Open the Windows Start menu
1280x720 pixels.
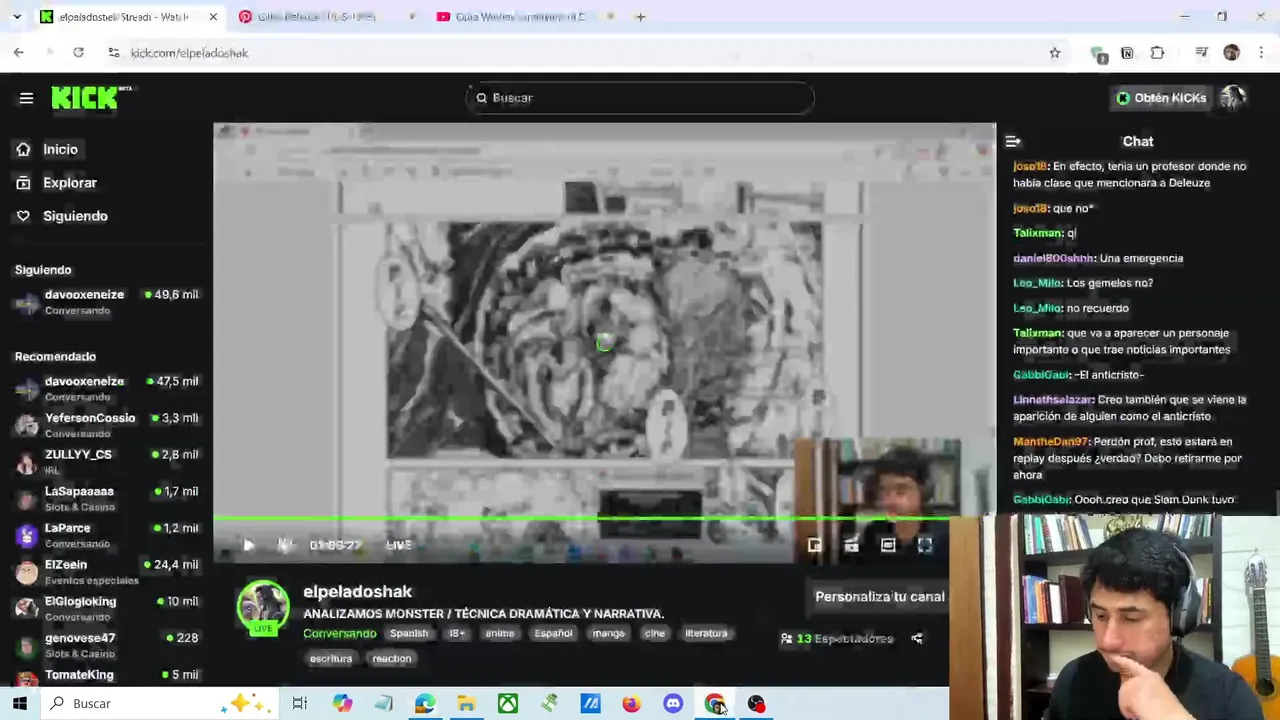[x=20, y=704]
